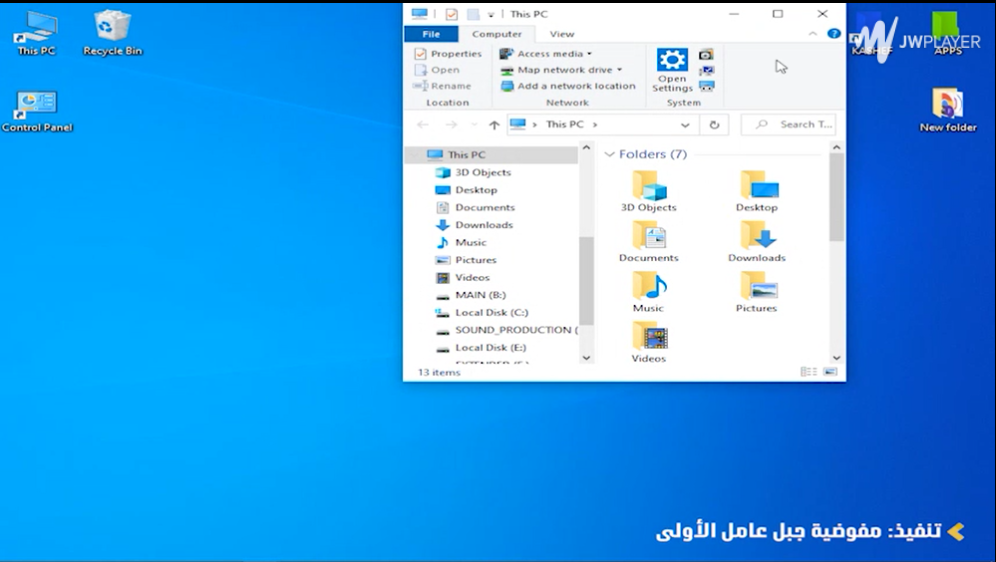The height and width of the screenshot is (562, 996).
Task: Switch to details view in status bar
Action: point(809,372)
